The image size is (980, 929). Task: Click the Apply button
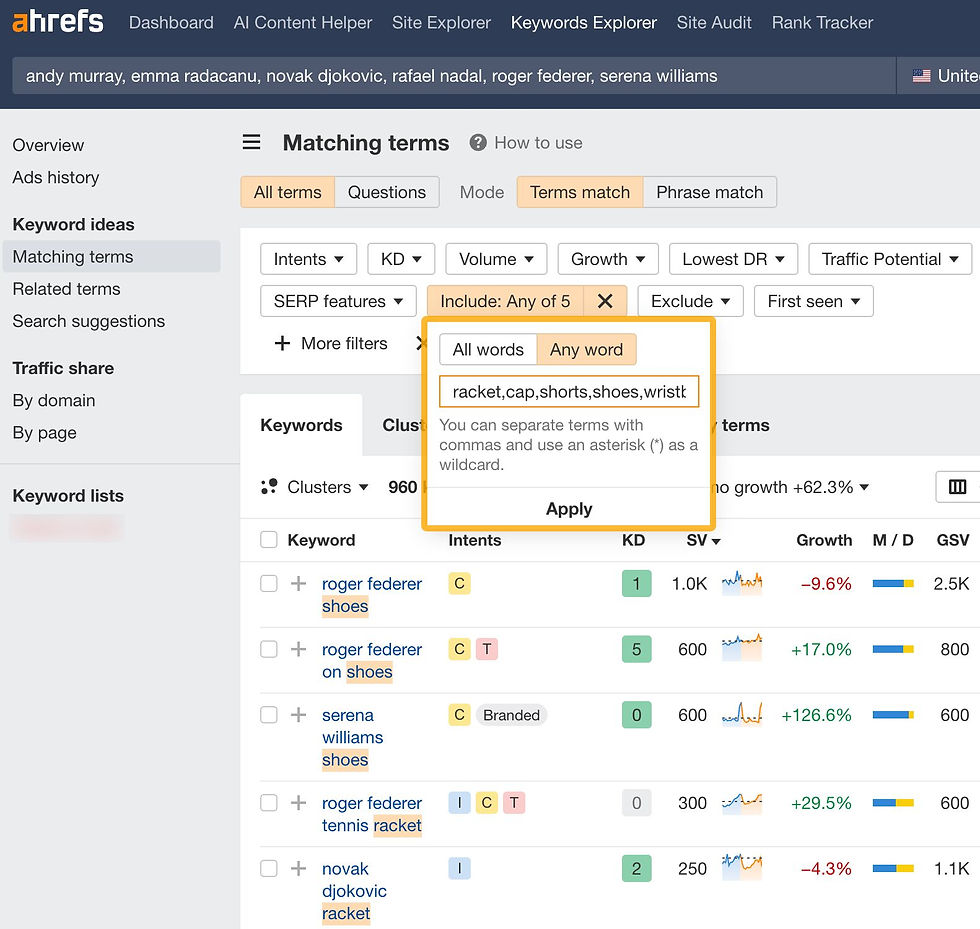pos(568,508)
